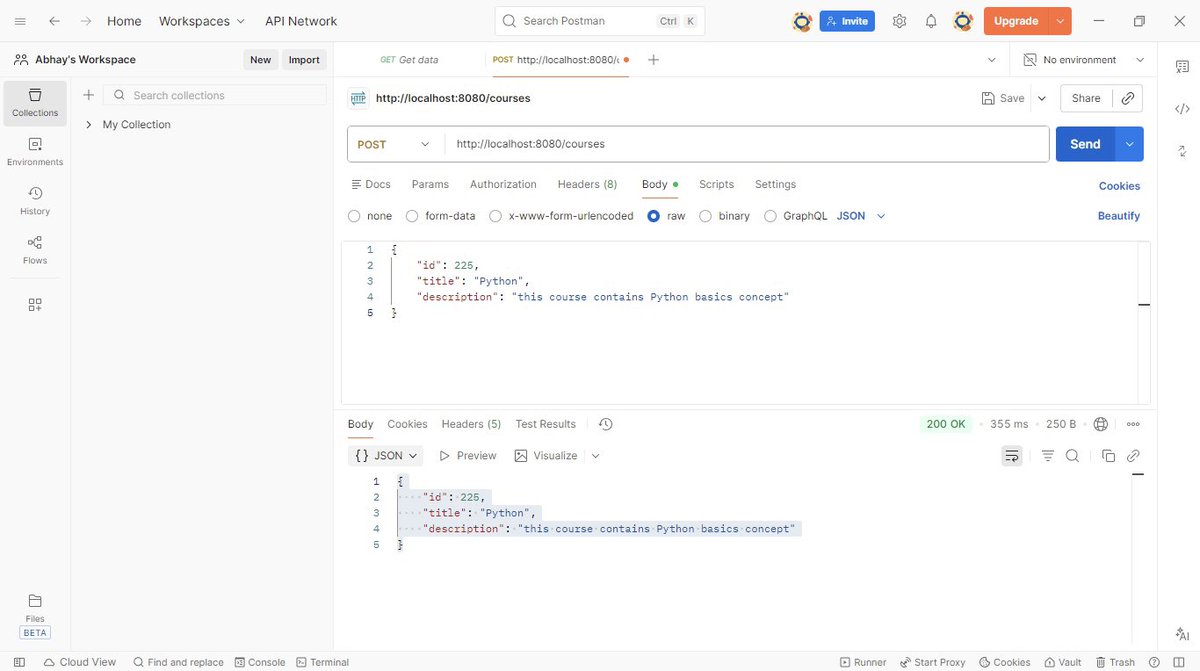This screenshot has height=671, width=1200.
Task: Open Environments in the sidebar
Action: pyautogui.click(x=35, y=152)
